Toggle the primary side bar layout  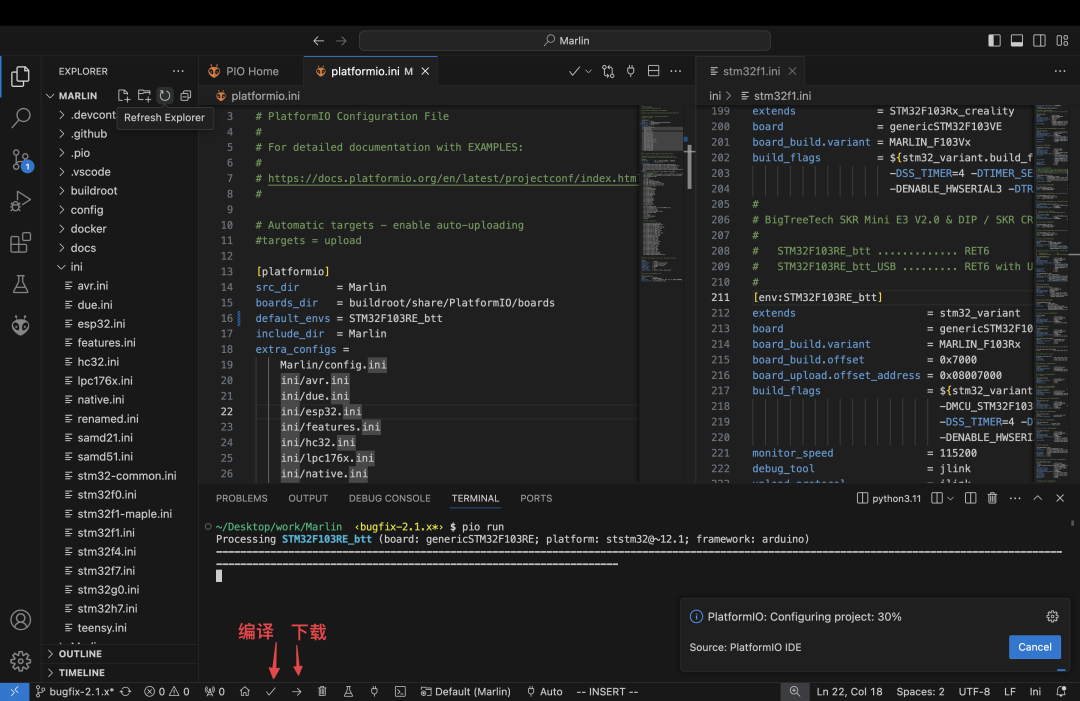click(x=994, y=41)
